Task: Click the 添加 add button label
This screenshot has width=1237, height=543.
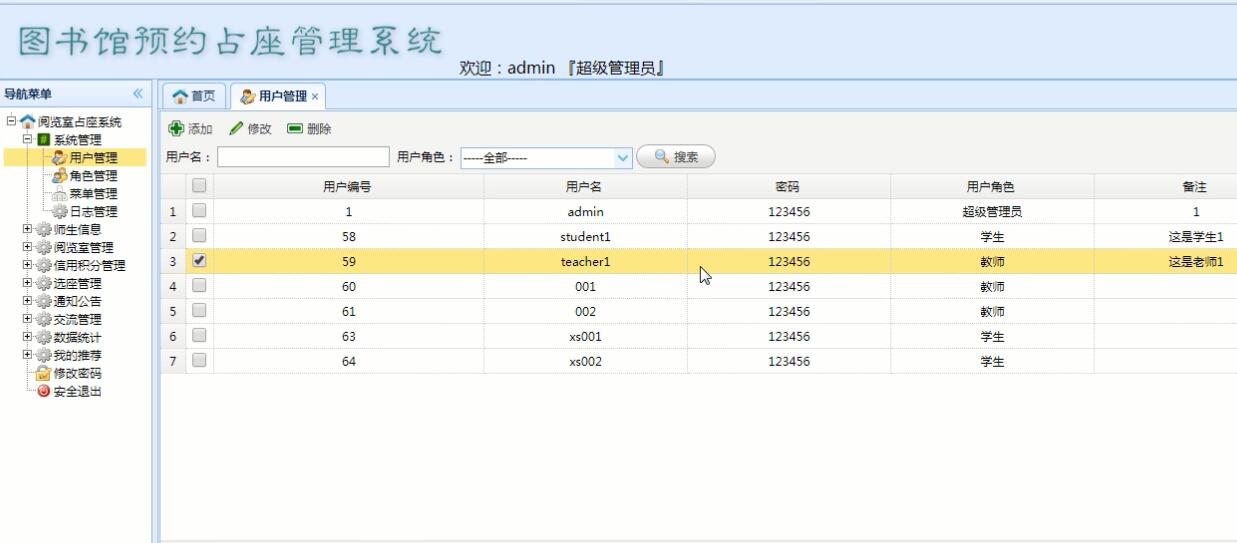Action: (201, 129)
